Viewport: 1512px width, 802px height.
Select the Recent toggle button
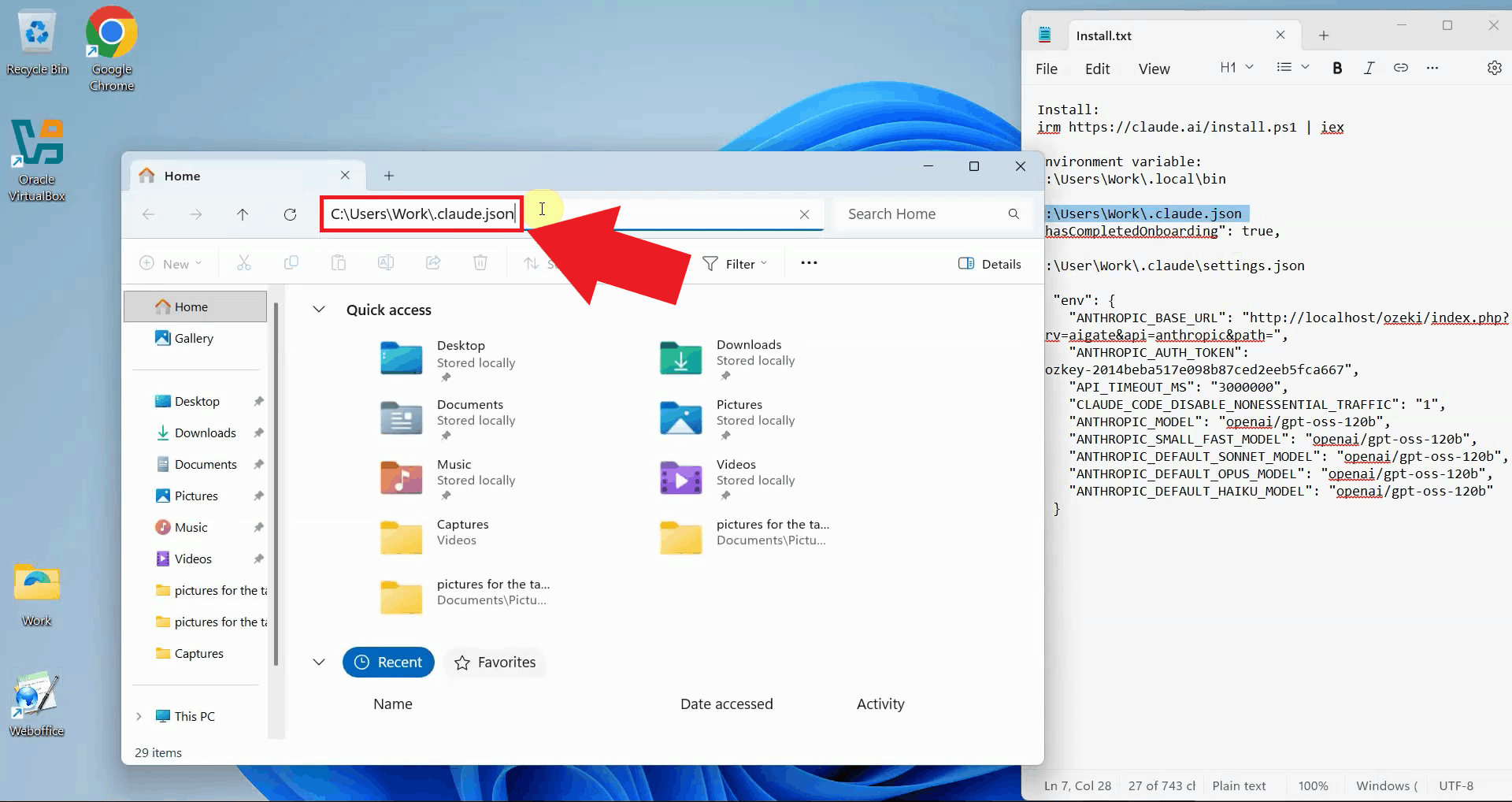point(388,663)
